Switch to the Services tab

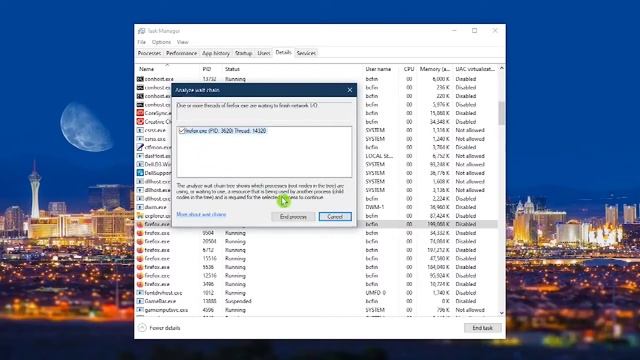(306, 53)
